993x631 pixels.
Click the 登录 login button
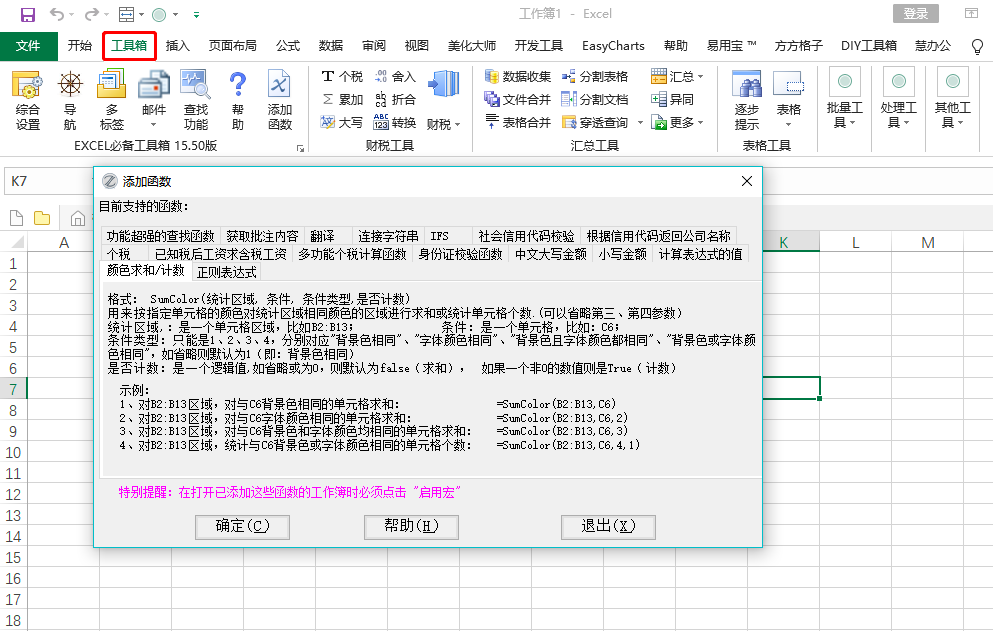point(916,13)
